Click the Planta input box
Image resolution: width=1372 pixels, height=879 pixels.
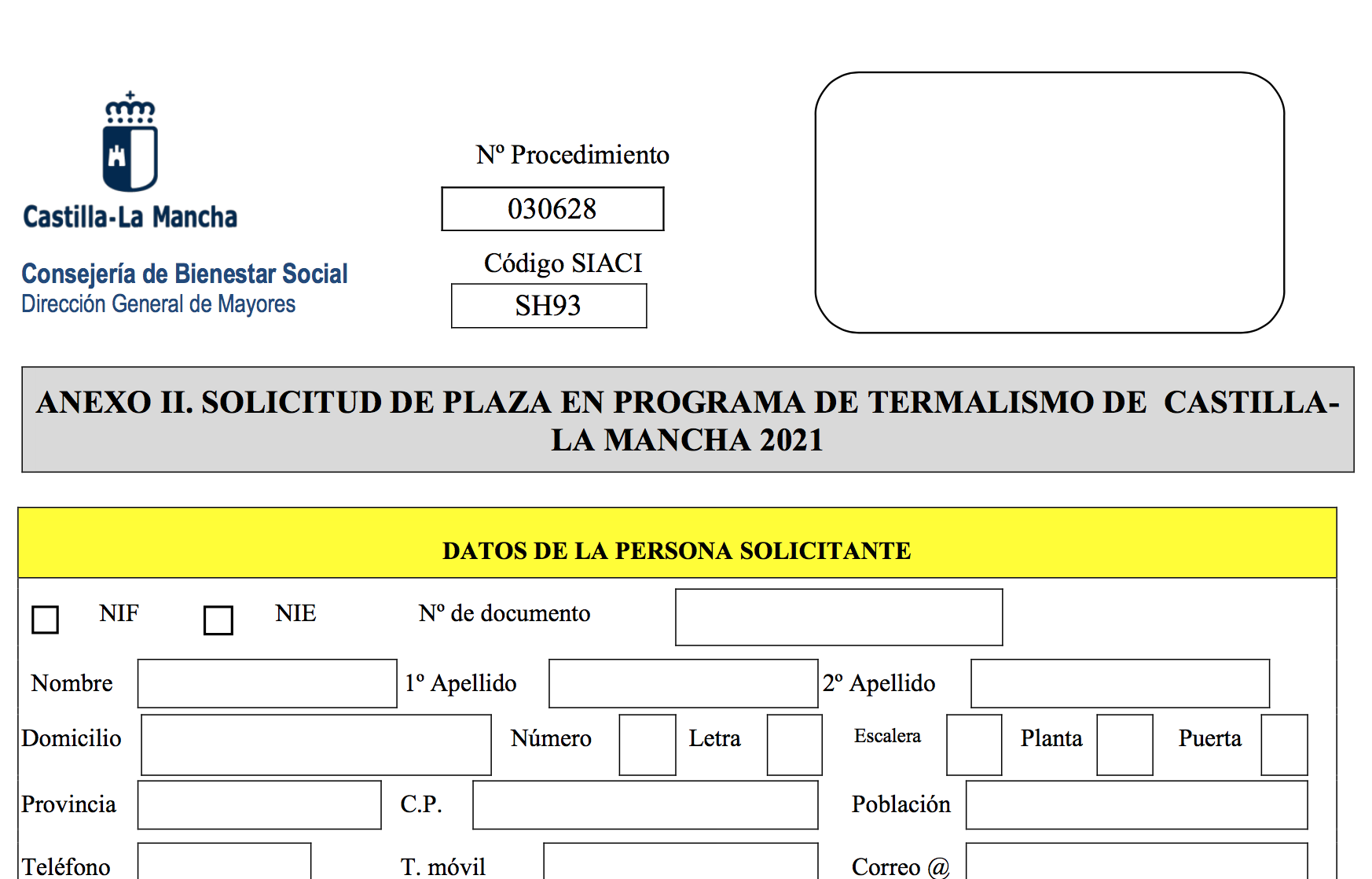1124,745
